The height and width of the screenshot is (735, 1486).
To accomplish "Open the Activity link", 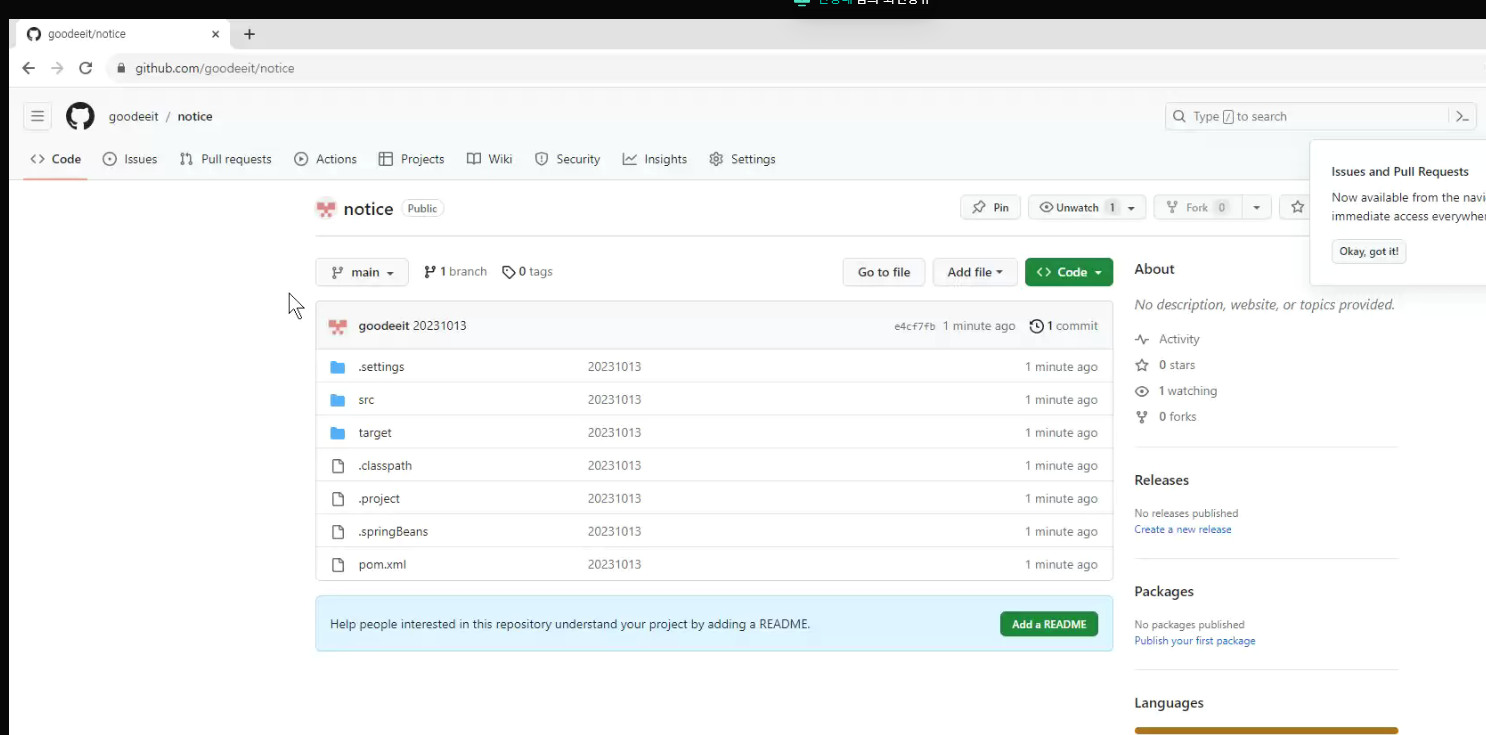I will coord(1167,339).
